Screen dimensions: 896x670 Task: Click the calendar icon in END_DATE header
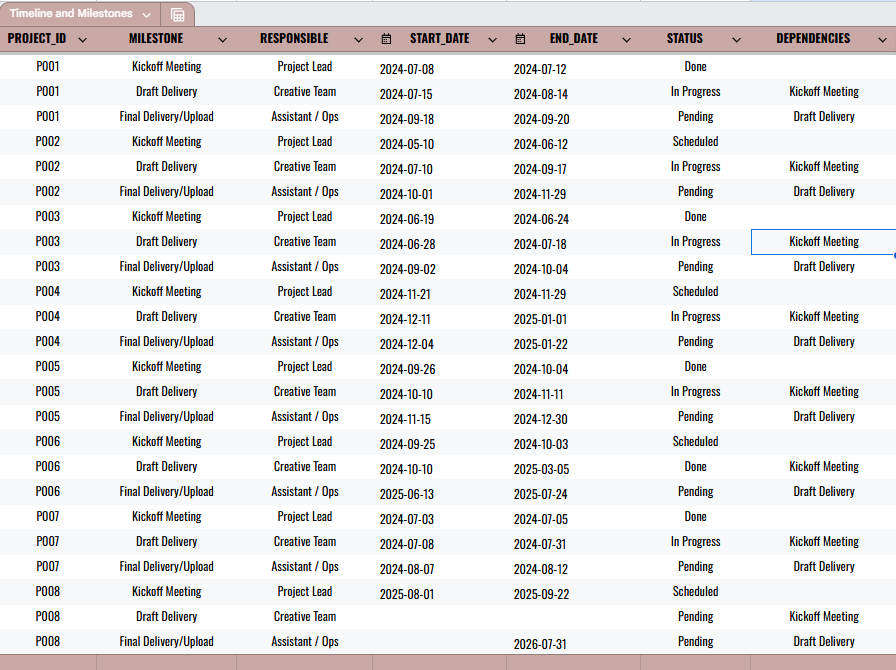point(520,39)
